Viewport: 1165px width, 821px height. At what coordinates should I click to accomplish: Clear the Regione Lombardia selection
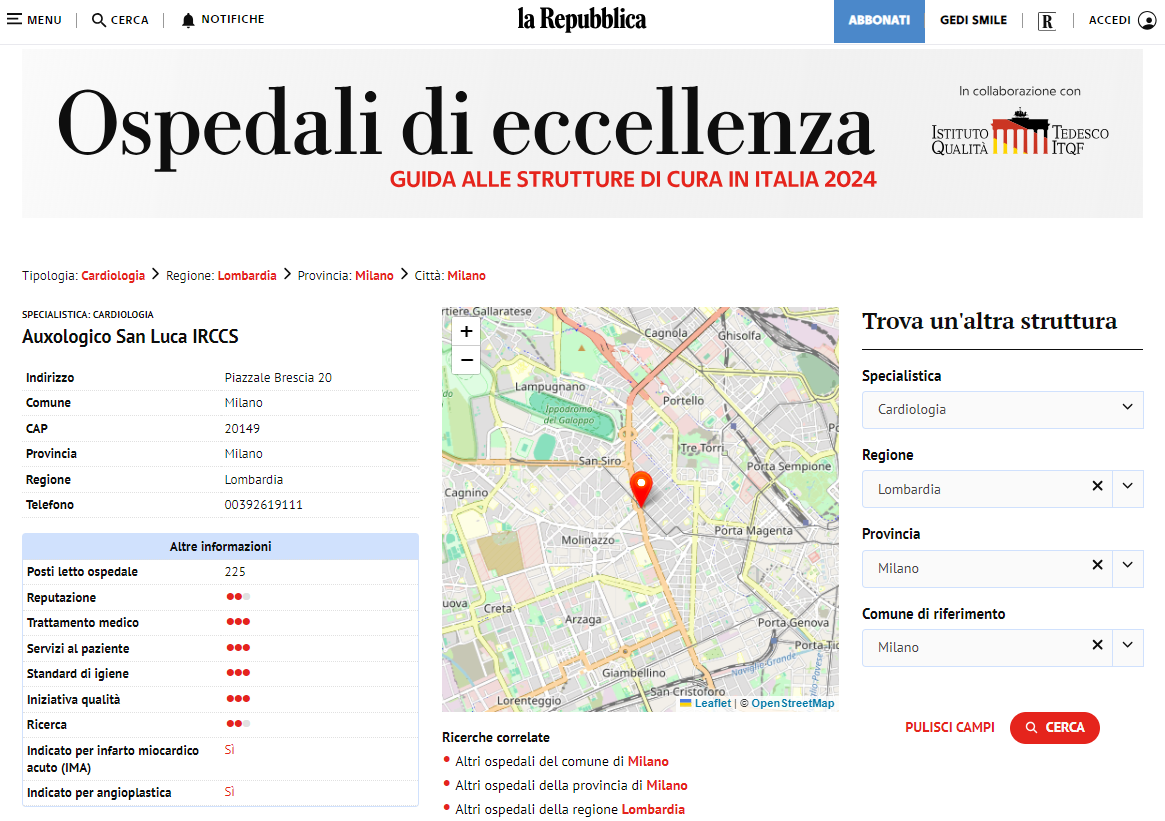tap(1097, 486)
